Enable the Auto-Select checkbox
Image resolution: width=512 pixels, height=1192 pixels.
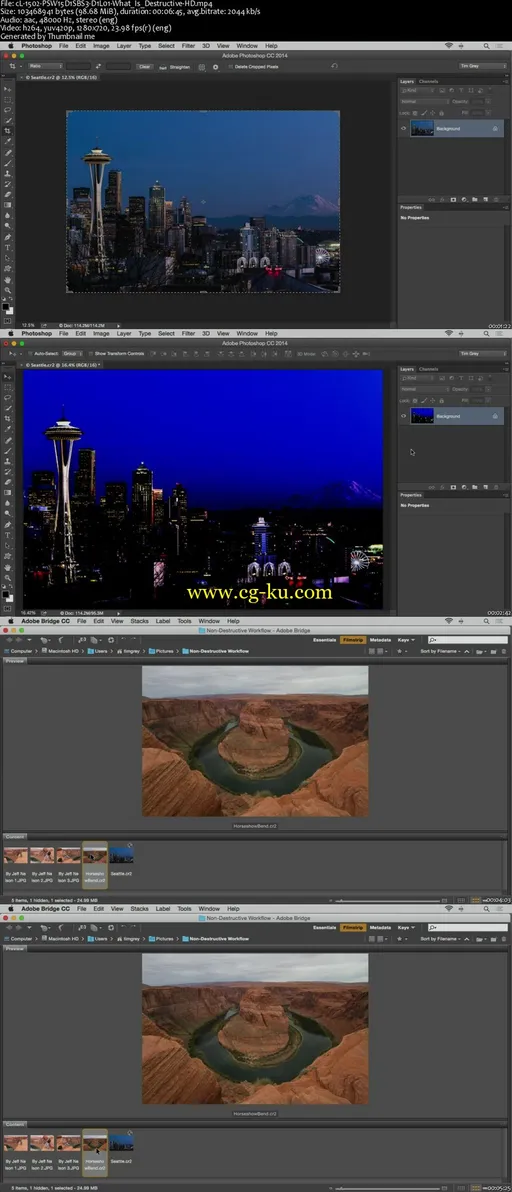click(30, 353)
